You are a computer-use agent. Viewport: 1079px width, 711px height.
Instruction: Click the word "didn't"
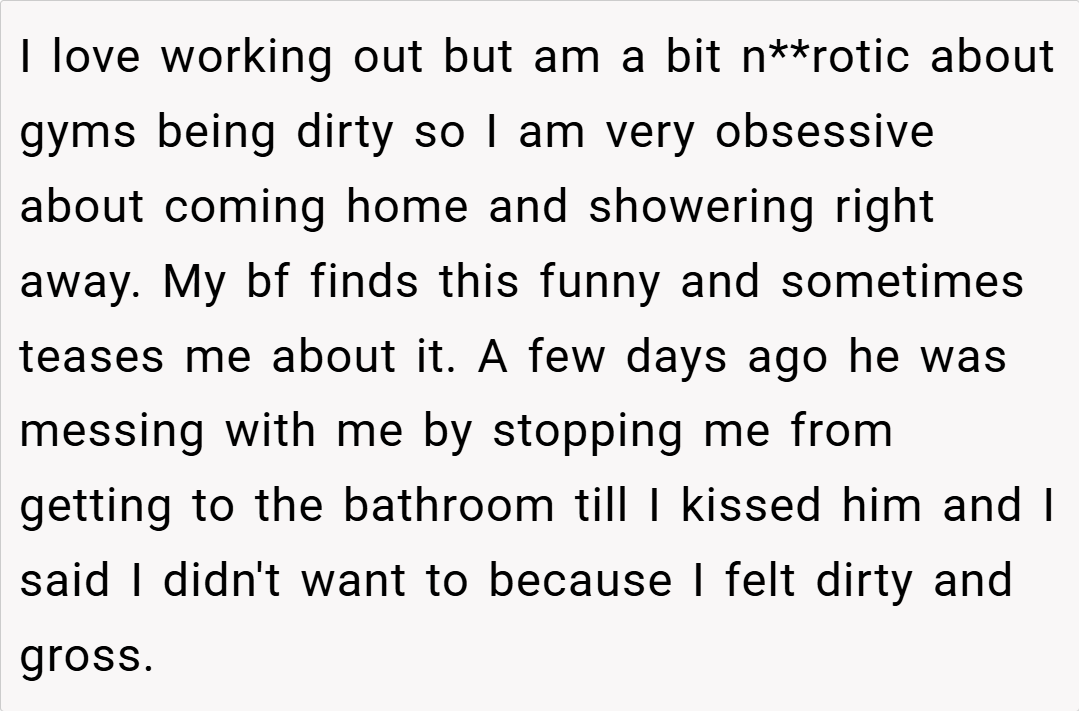(x=223, y=580)
